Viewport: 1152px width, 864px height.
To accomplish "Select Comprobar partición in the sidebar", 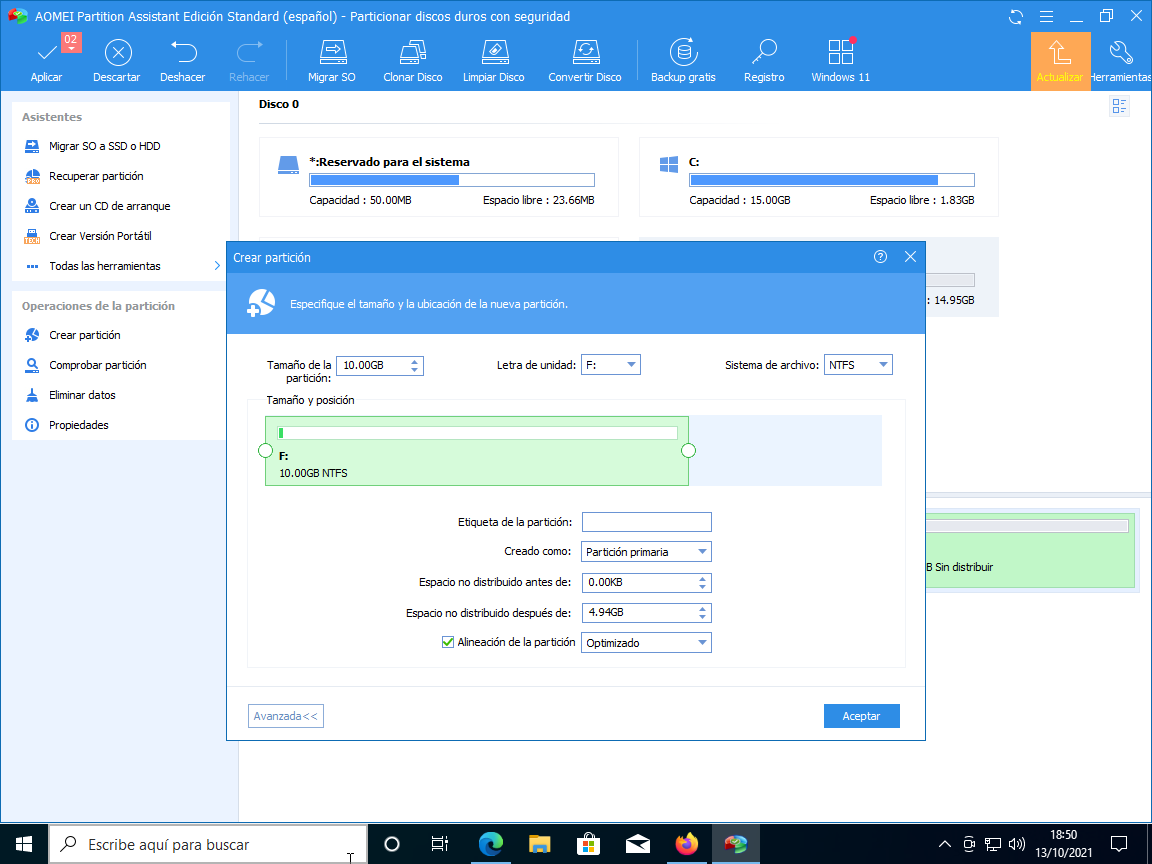I will [x=97, y=365].
